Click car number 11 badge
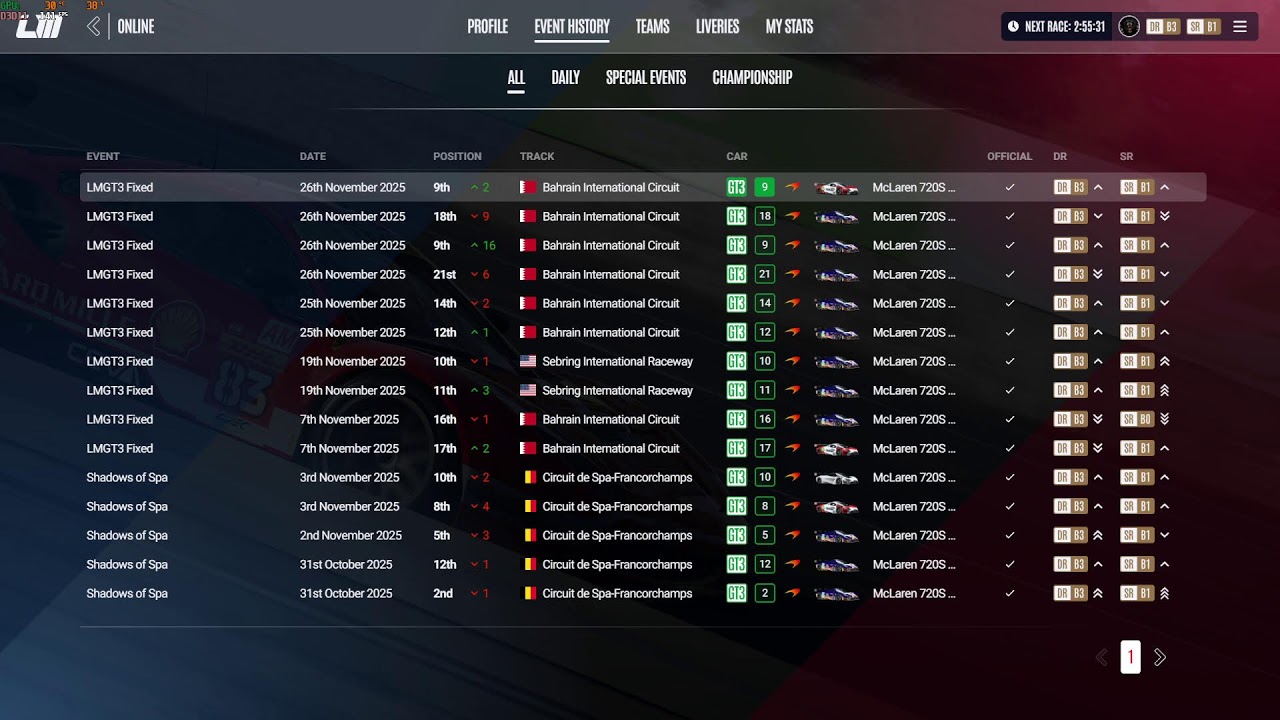Viewport: 1280px width, 720px height. pos(765,390)
